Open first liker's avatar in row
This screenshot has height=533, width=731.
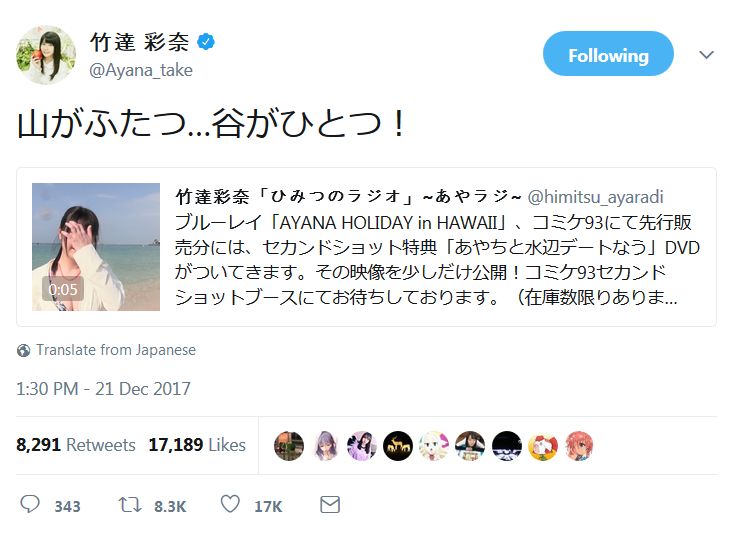tap(288, 445)
